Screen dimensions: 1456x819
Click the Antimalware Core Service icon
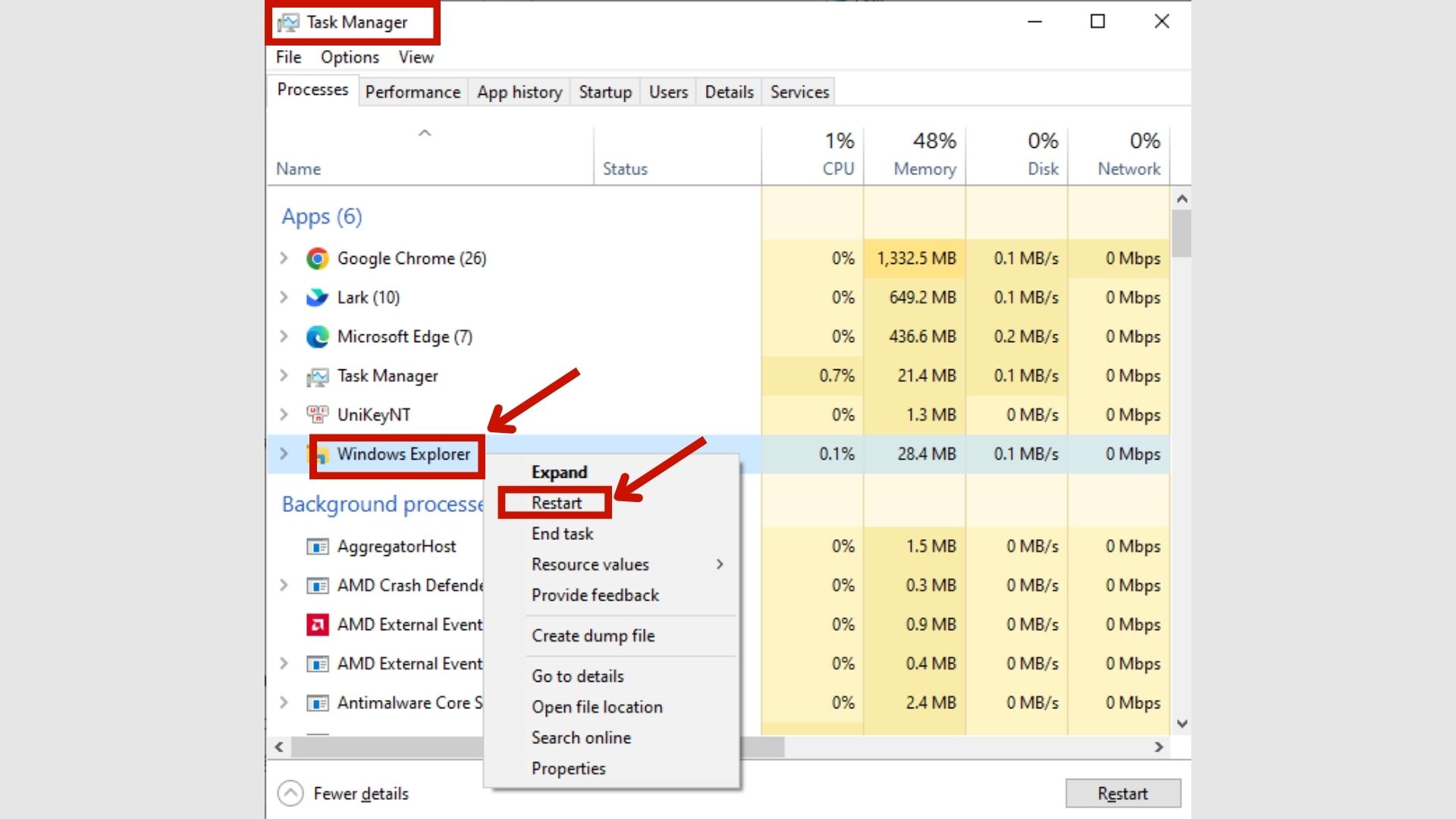pyautogui.click(x=317, y=703)
